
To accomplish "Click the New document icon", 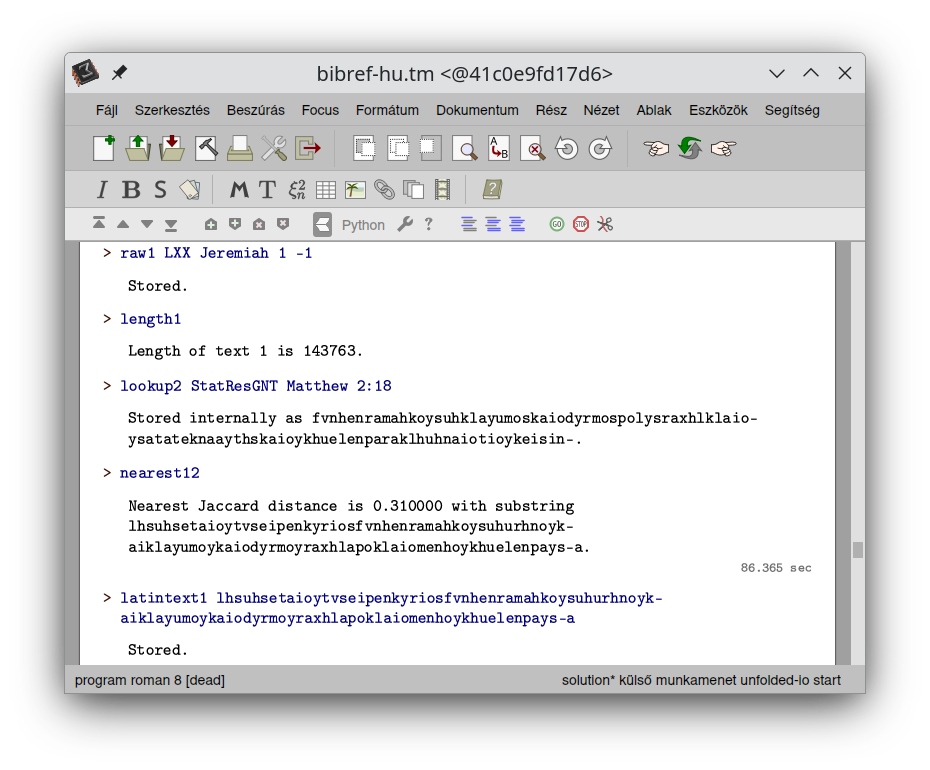I will click(x=104, y=149).
